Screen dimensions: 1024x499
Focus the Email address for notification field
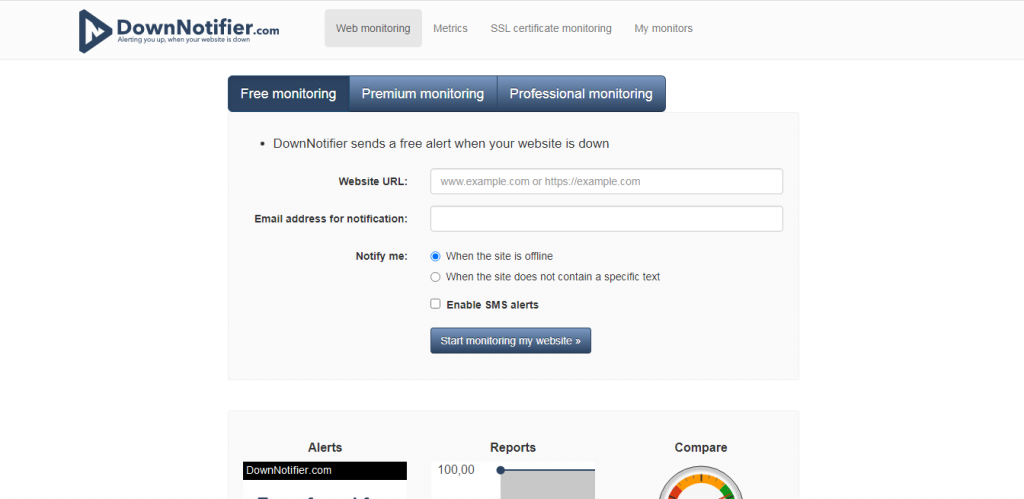point(606,219)
